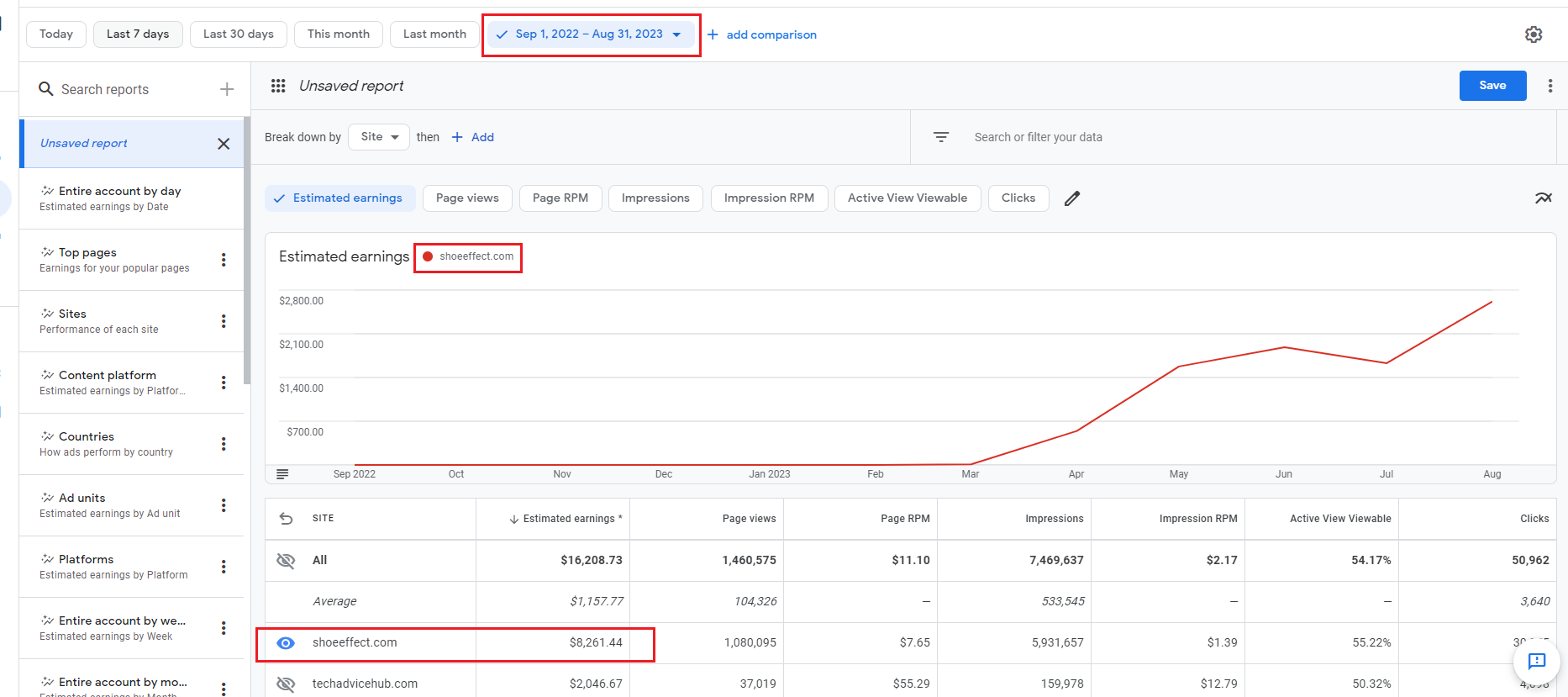Click techadvicehub.com site name in table
Viewport: 1568px width, 697px height.
point(365,684)
